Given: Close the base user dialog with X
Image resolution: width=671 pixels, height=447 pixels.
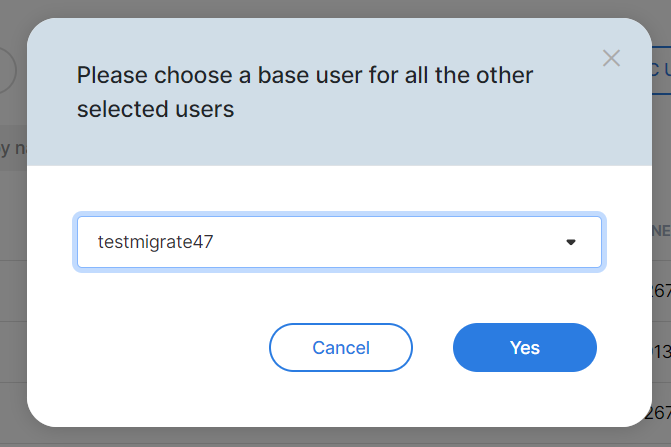Looking at the screenshot, I should [611, 58].
